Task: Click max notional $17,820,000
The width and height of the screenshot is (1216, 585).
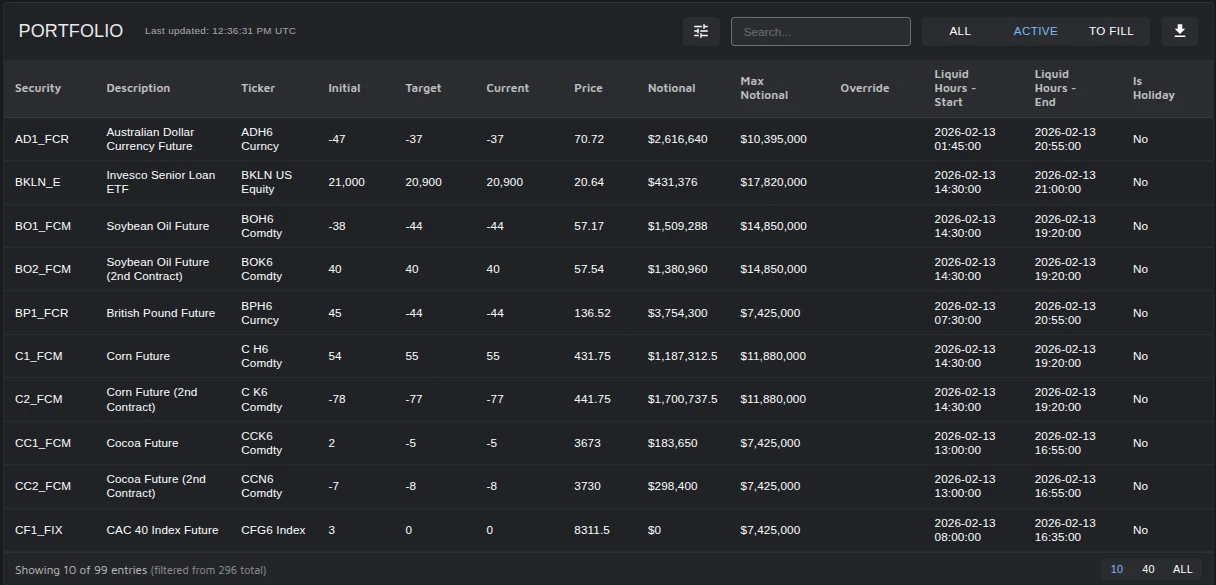Action: tap(773, 182)
